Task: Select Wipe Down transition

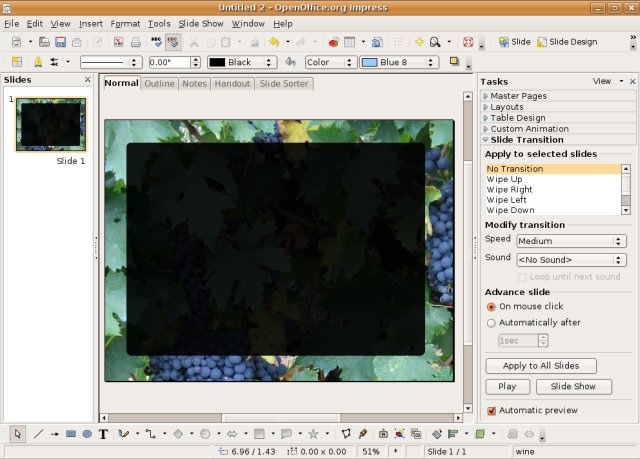Action: [x=510, y=211]
